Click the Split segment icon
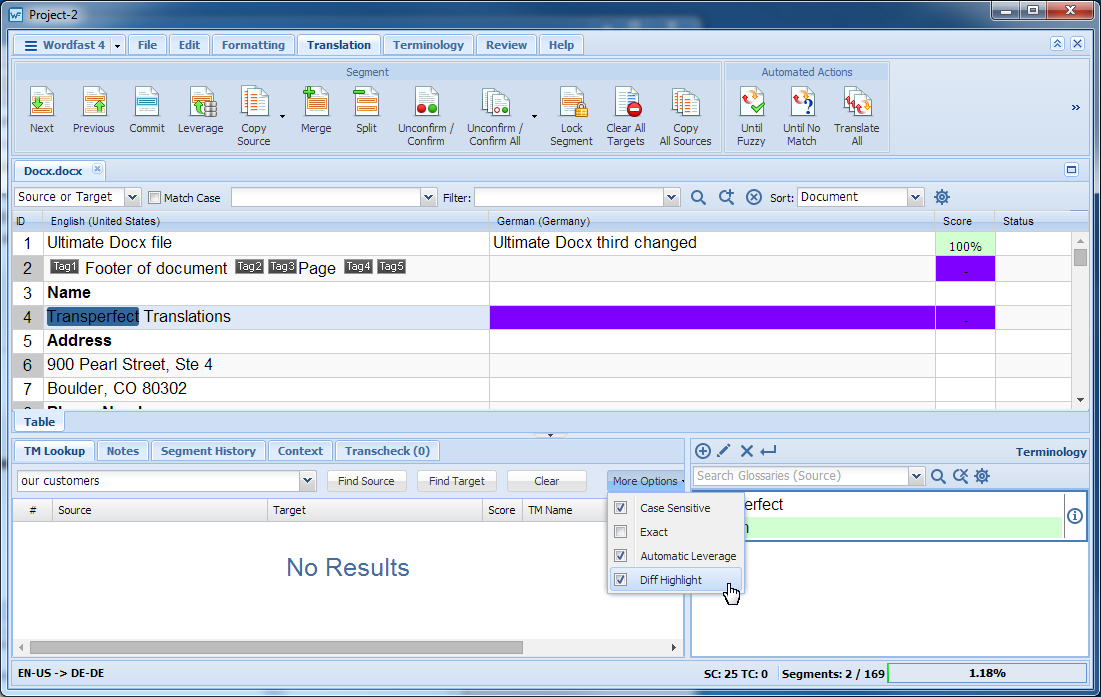The image size is (1101, 697). pos(366,103)
